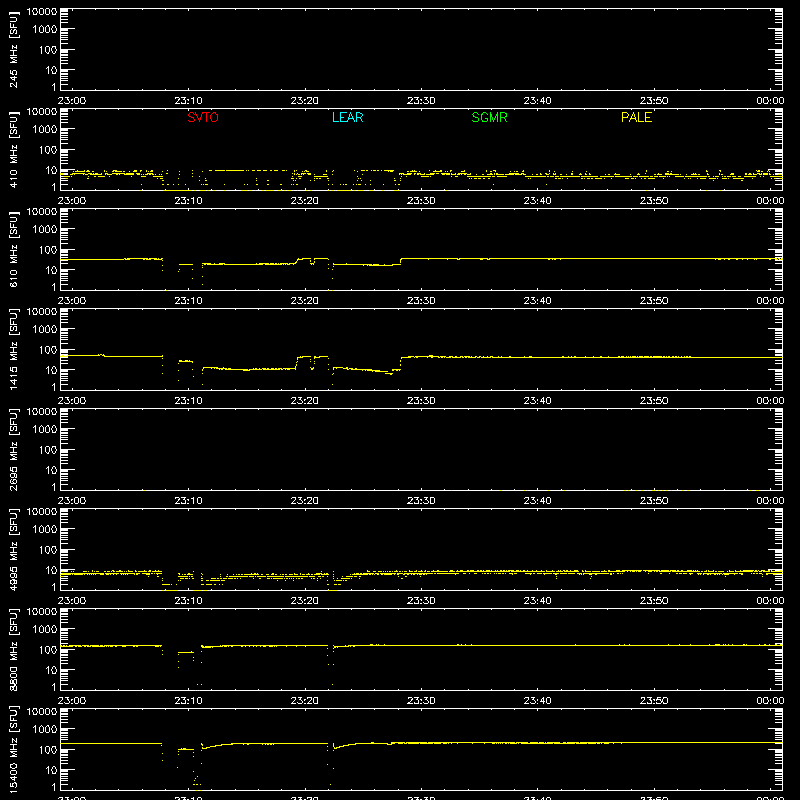Viewport: 800px width, 800px height.
Task: Click 23:20 time label below 610 MHz plot
Action: (305, 301)
